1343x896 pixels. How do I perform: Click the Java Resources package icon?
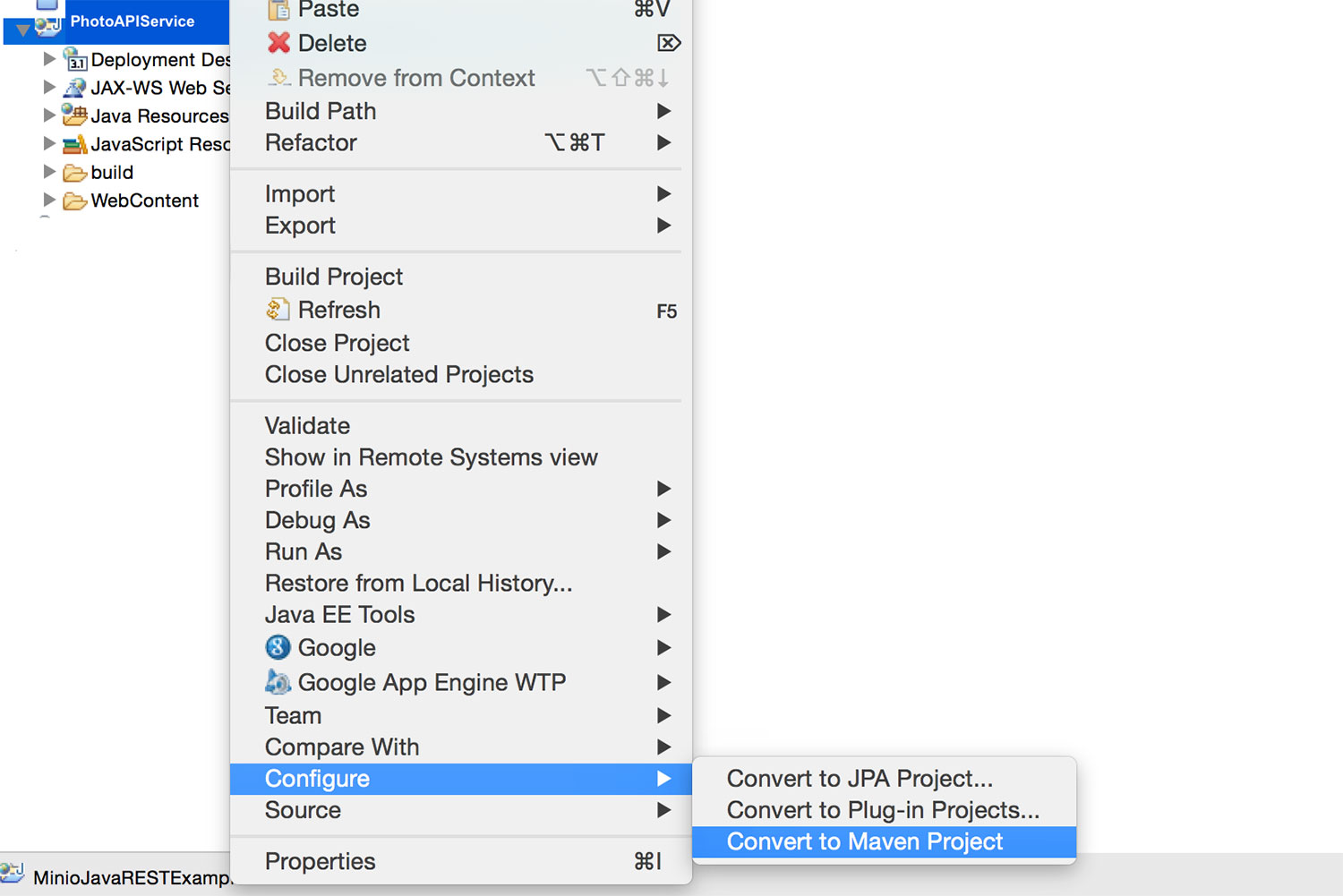[x=75, y=115]
